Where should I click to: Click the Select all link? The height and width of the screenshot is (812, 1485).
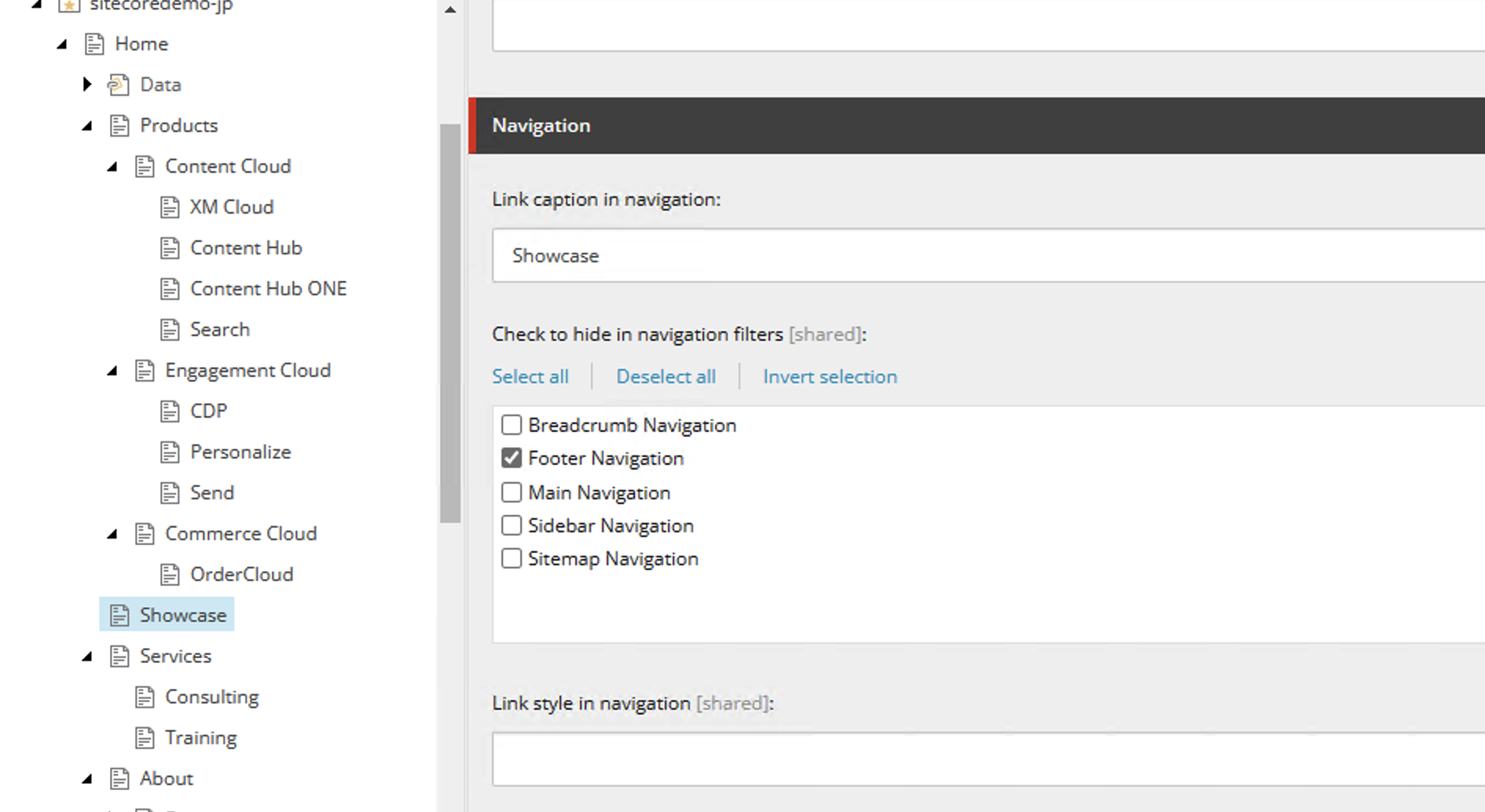pos(530,377)
